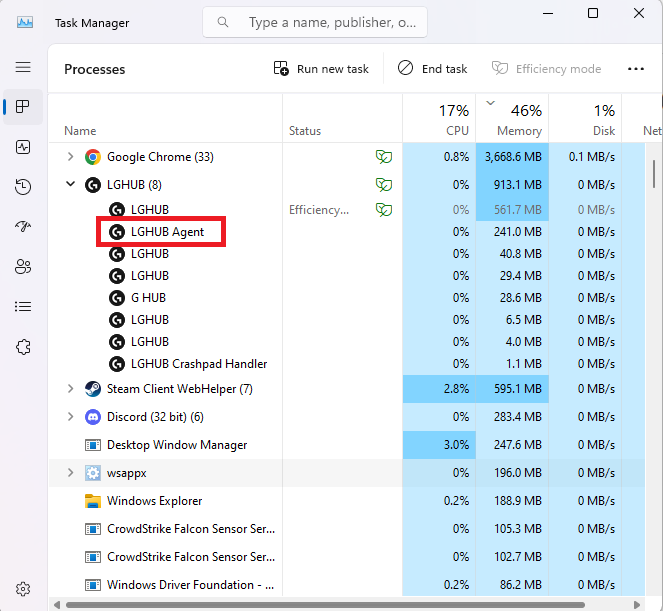Open the three-dot more options menu

(x=635, y=69)
